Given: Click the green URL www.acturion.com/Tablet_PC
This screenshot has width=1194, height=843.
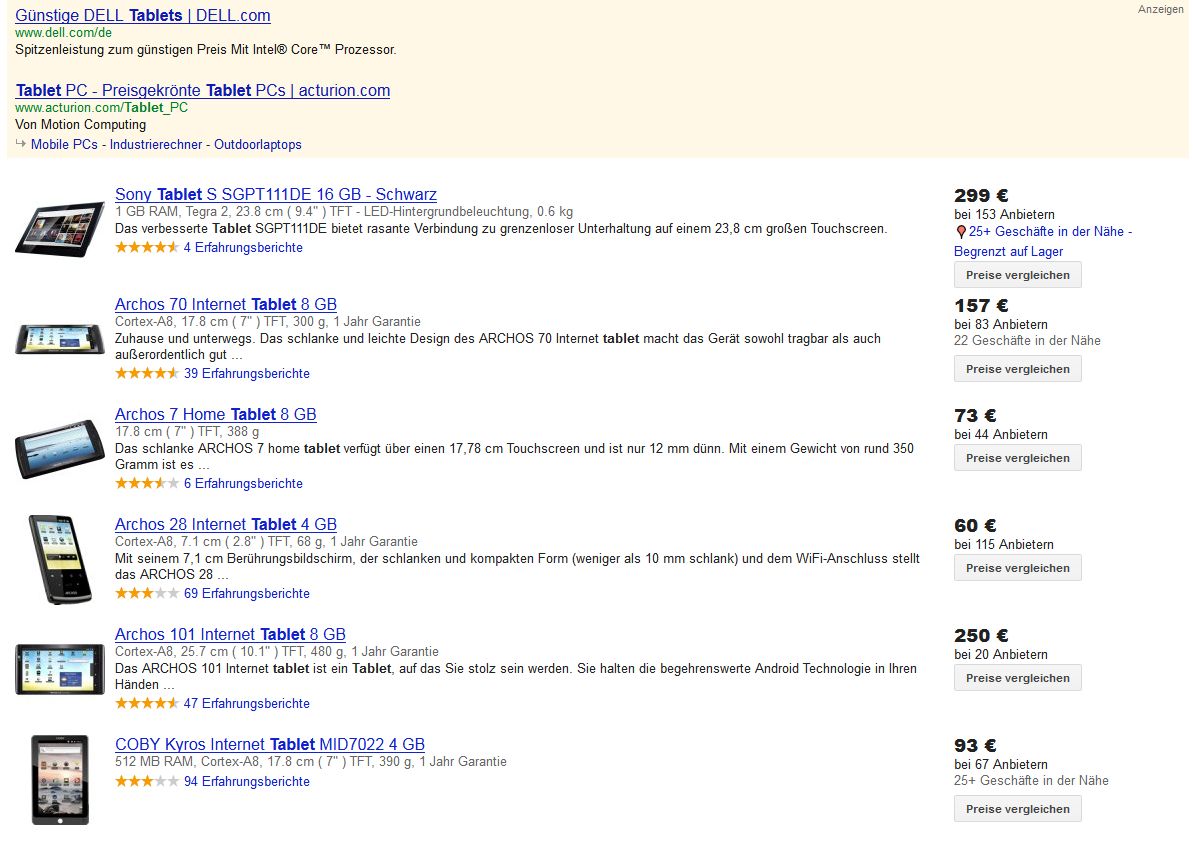Looking at the screenshot, I should pos(101,107).
